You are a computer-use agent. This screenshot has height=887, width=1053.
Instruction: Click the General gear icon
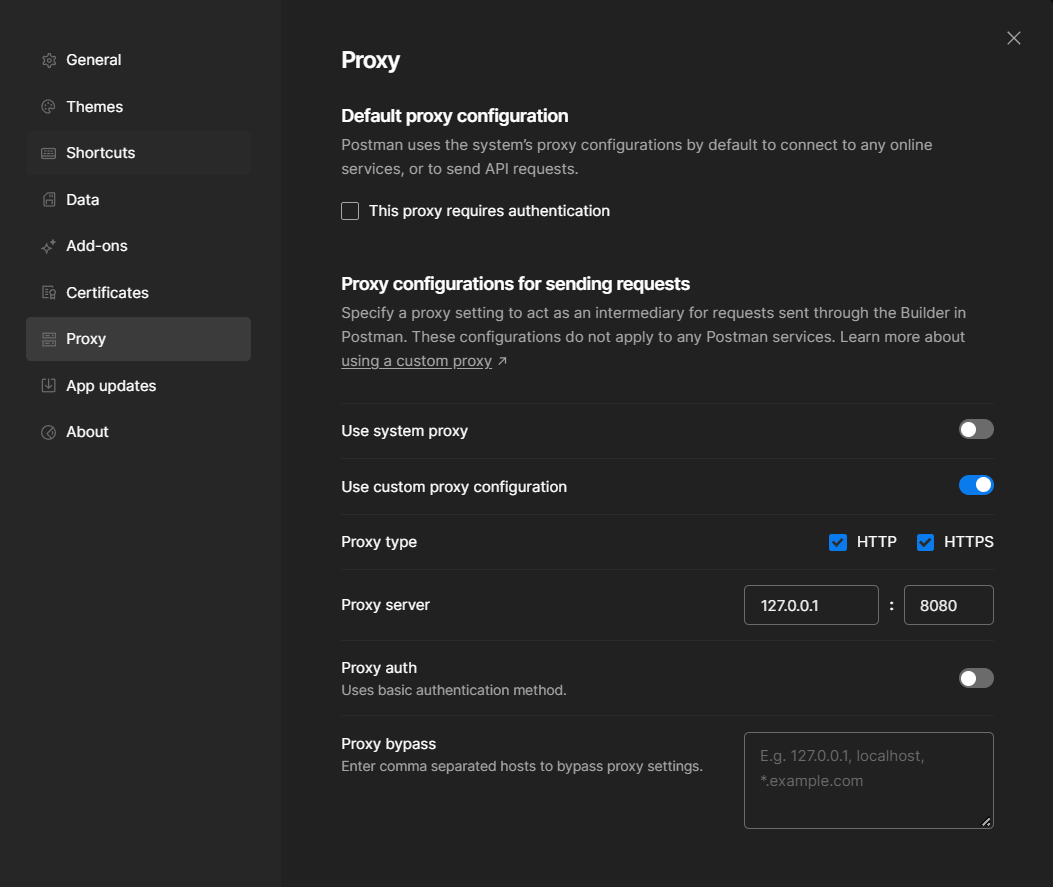[48, 60]
